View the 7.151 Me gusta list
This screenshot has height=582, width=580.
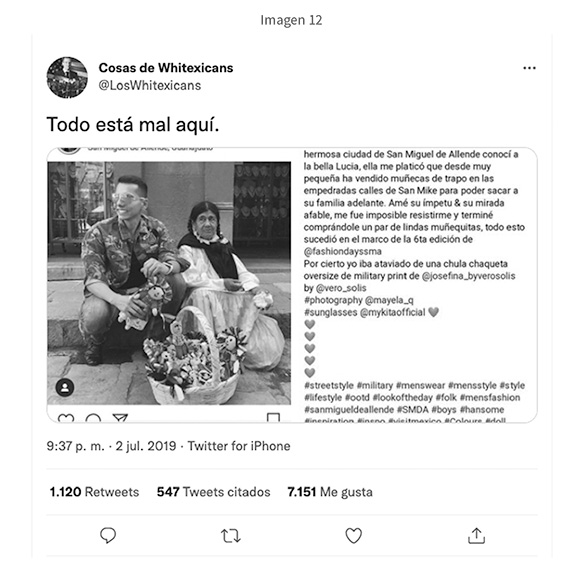click(x=330, y=492)
